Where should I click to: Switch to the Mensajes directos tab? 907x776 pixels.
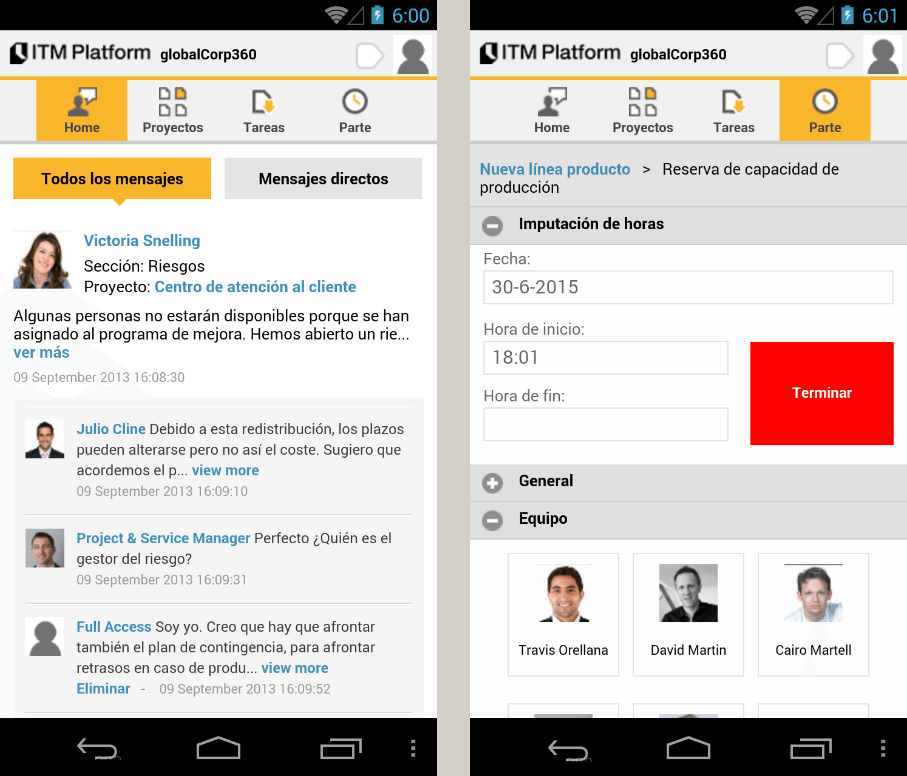pos(322,177)
